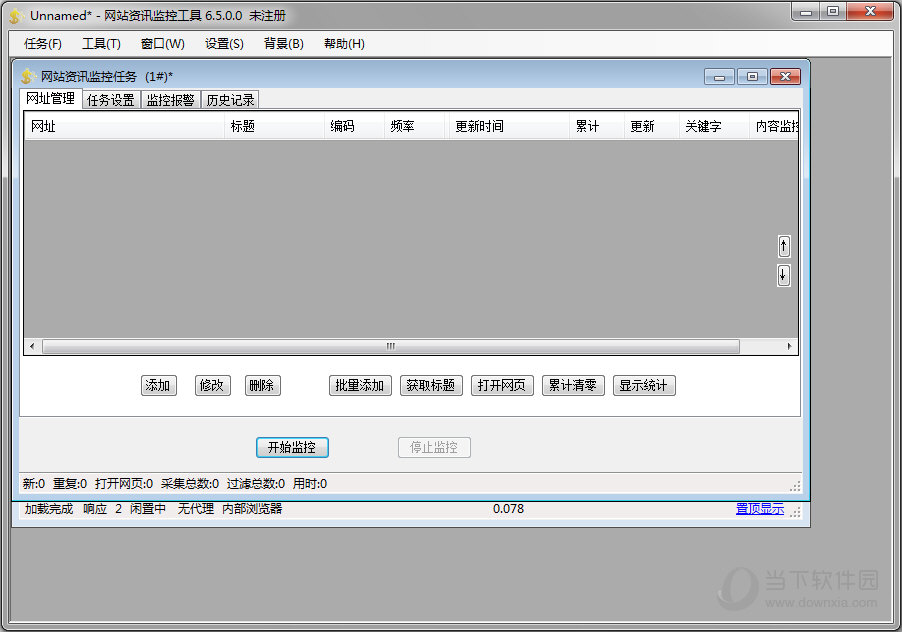The width and height of the screenshot is (902, 632).
Task: Switch to the 网址管理 tab
Action: point(51,98)
